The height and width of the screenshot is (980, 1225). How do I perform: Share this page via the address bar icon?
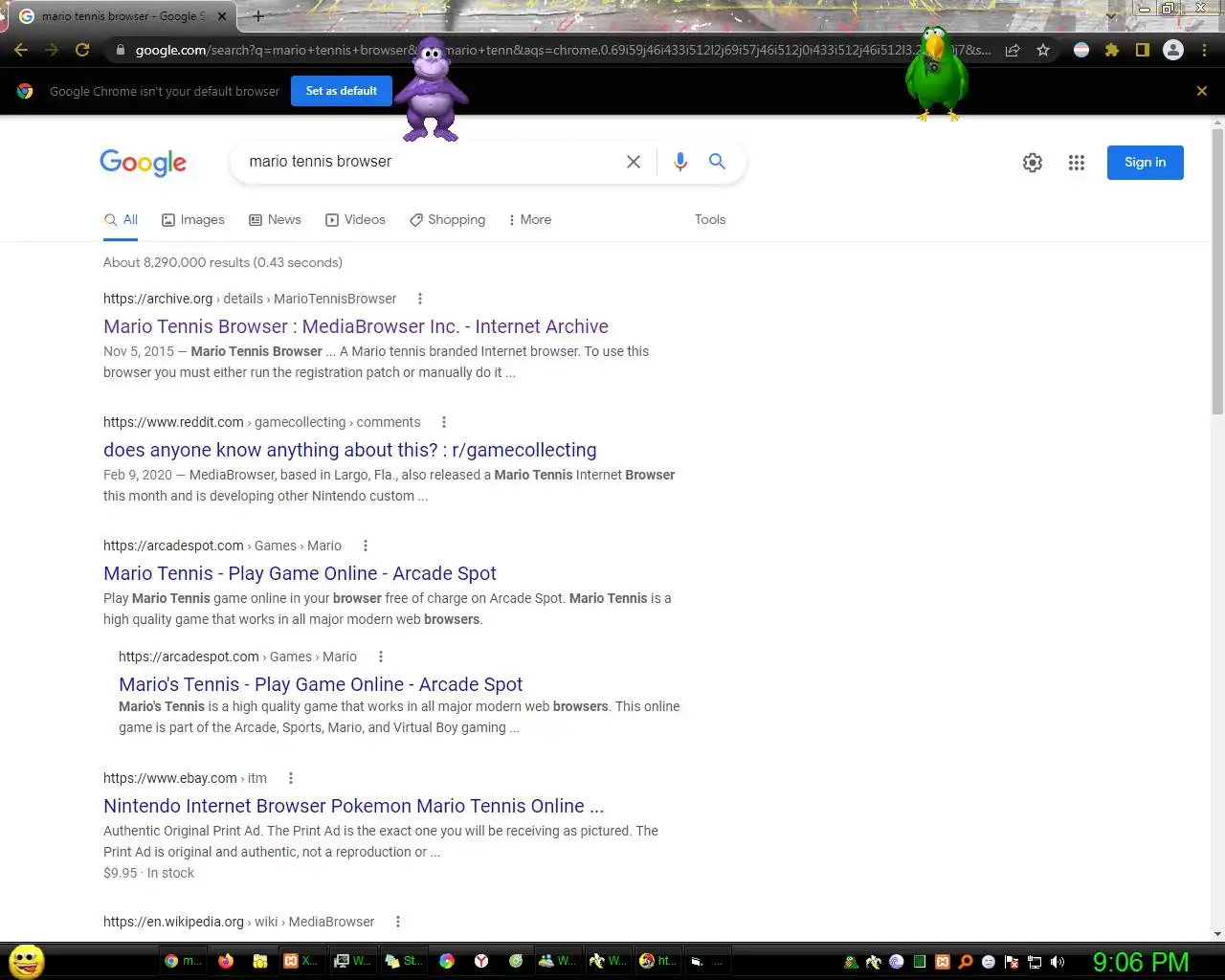pos(1013,50)
